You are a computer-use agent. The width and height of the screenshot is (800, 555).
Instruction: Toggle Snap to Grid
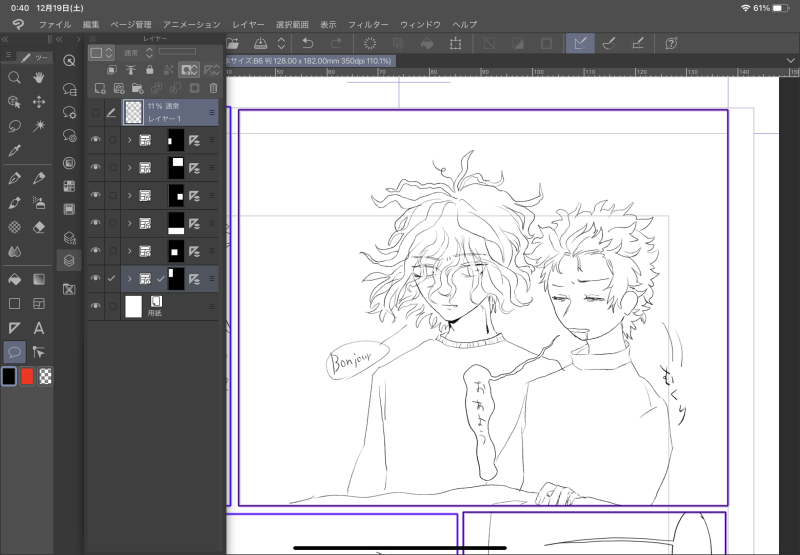tap(638, 43)
